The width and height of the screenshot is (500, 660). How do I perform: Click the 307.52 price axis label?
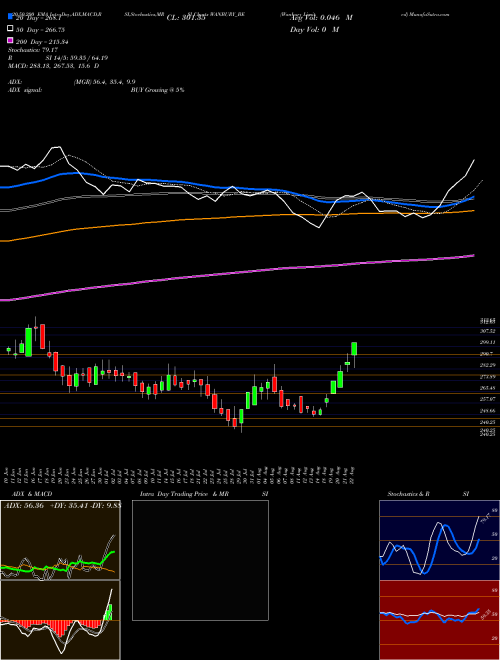tap(487, 331)
